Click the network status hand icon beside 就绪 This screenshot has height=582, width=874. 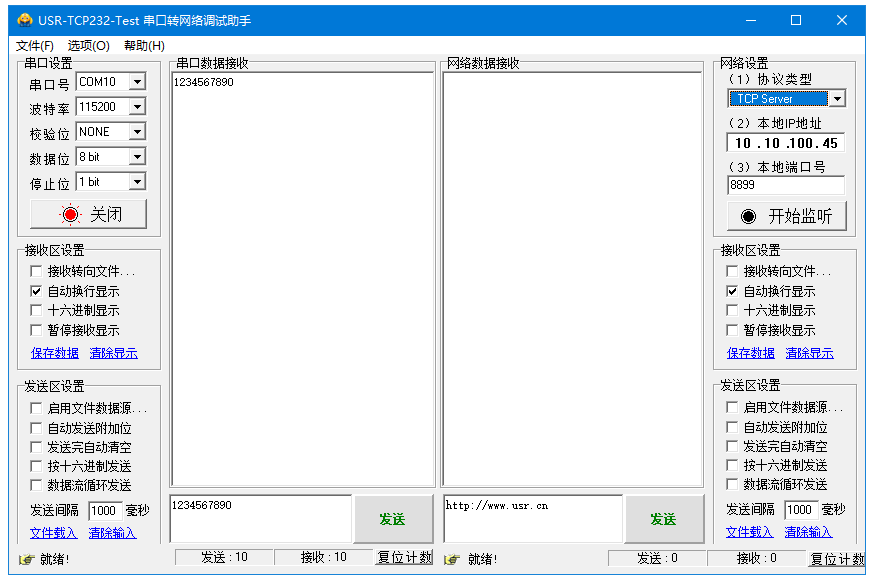[452, 559]
